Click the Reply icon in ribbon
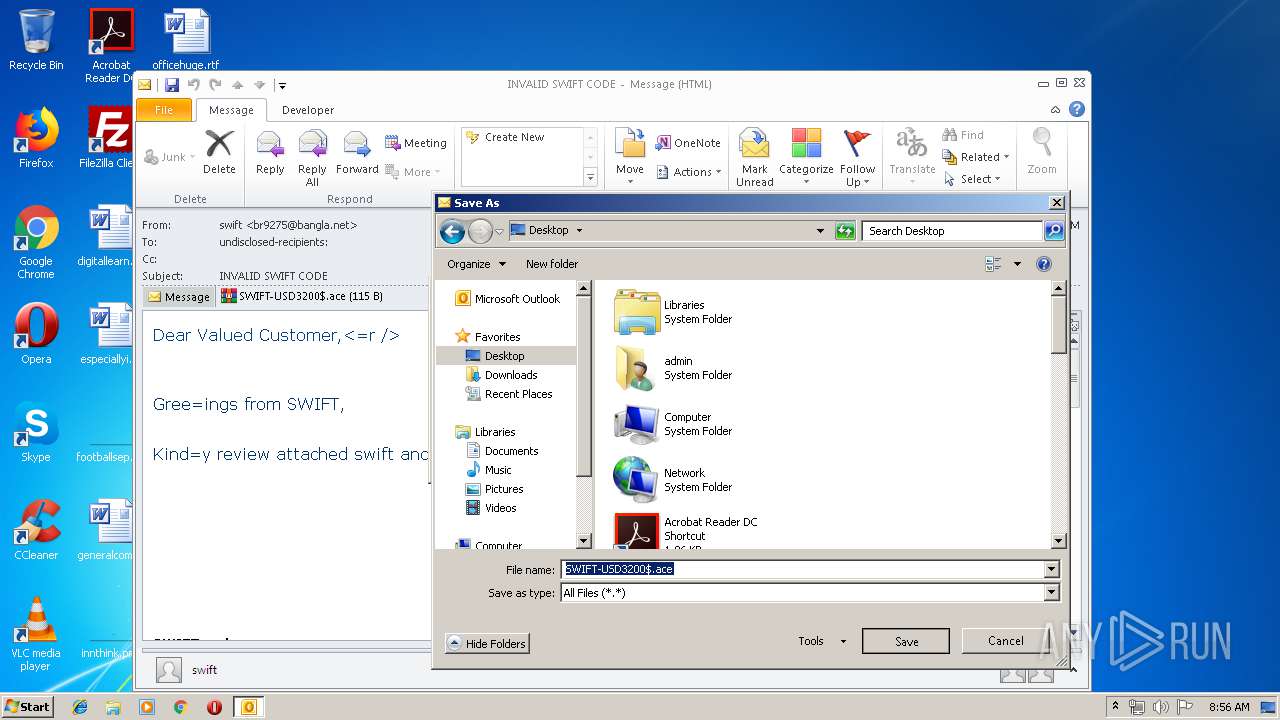The width and height of the screenshot is (1280, 720). tap(270, 152)
